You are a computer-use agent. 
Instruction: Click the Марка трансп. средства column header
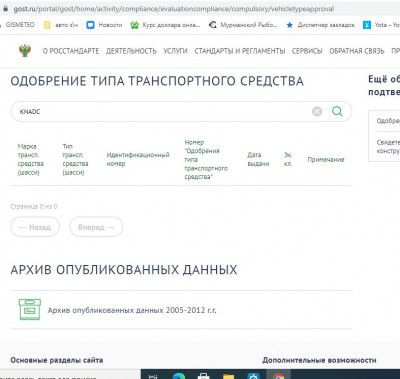click(31, 159)
